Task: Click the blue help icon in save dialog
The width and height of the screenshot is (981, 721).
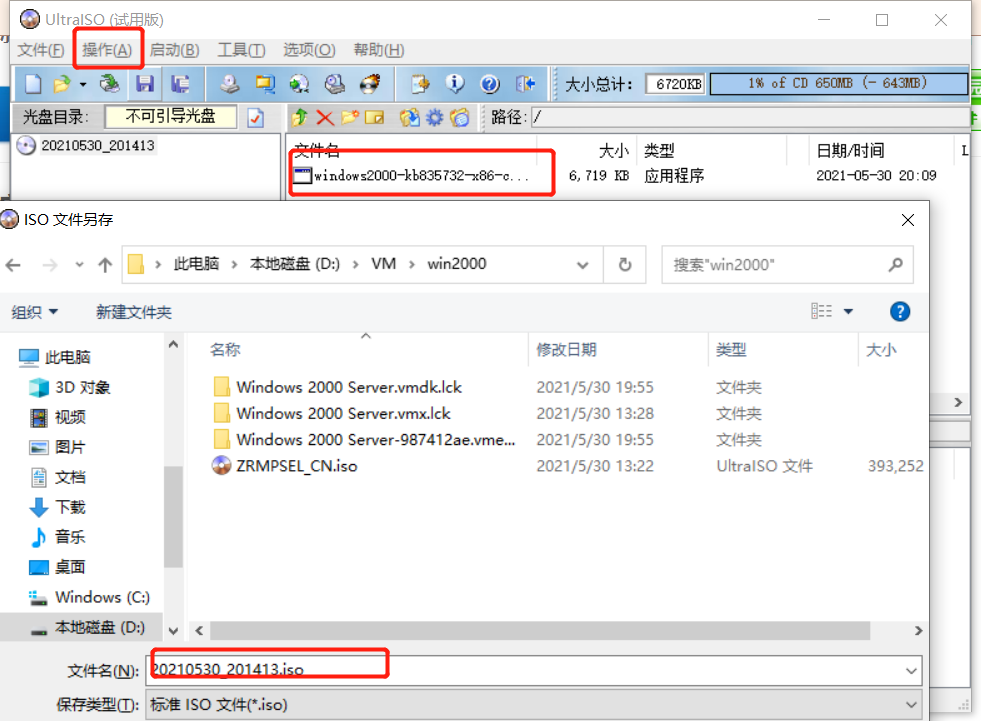Action: point(900,311)
